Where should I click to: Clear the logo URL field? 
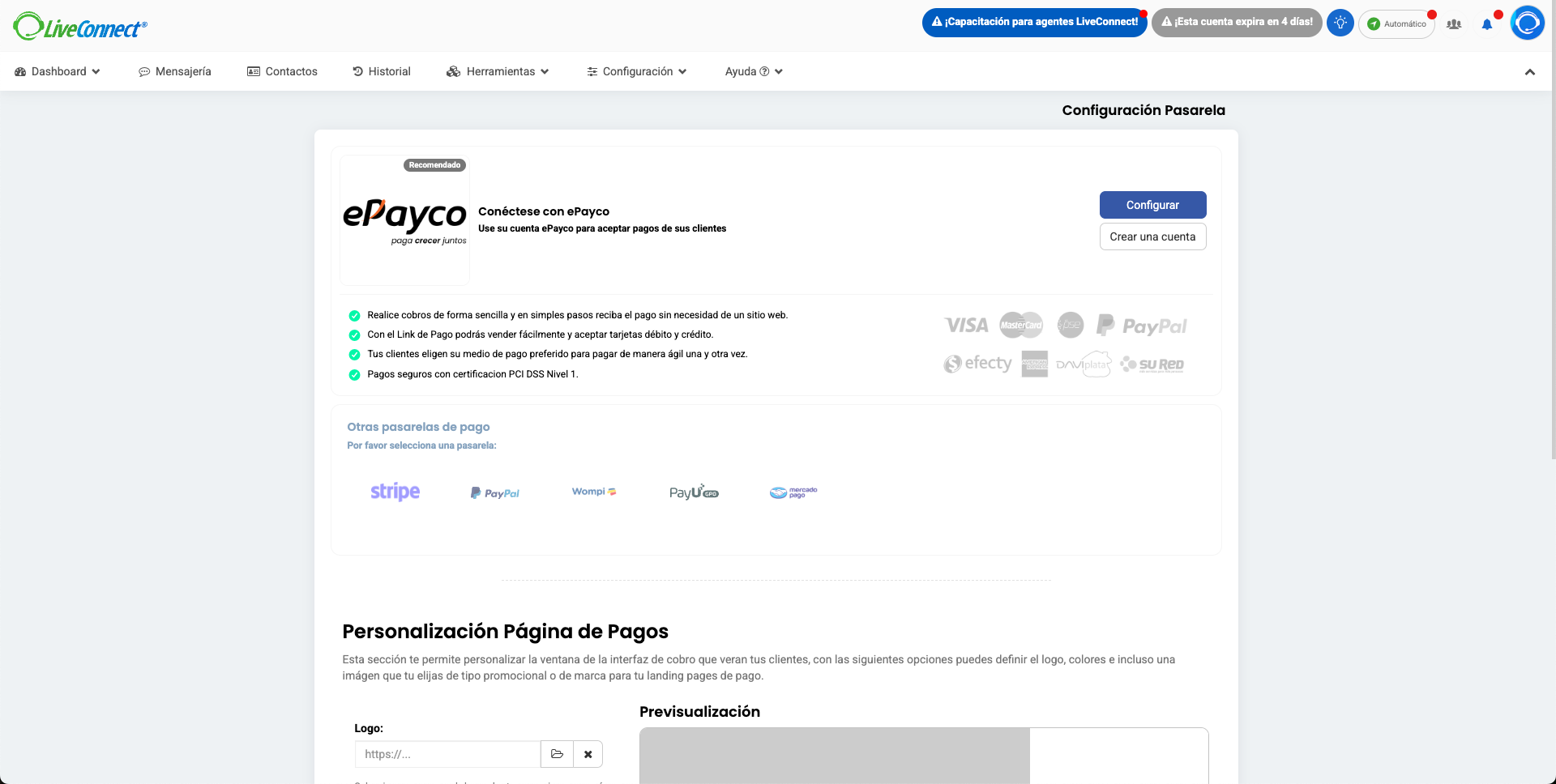(x=588, y=754)
